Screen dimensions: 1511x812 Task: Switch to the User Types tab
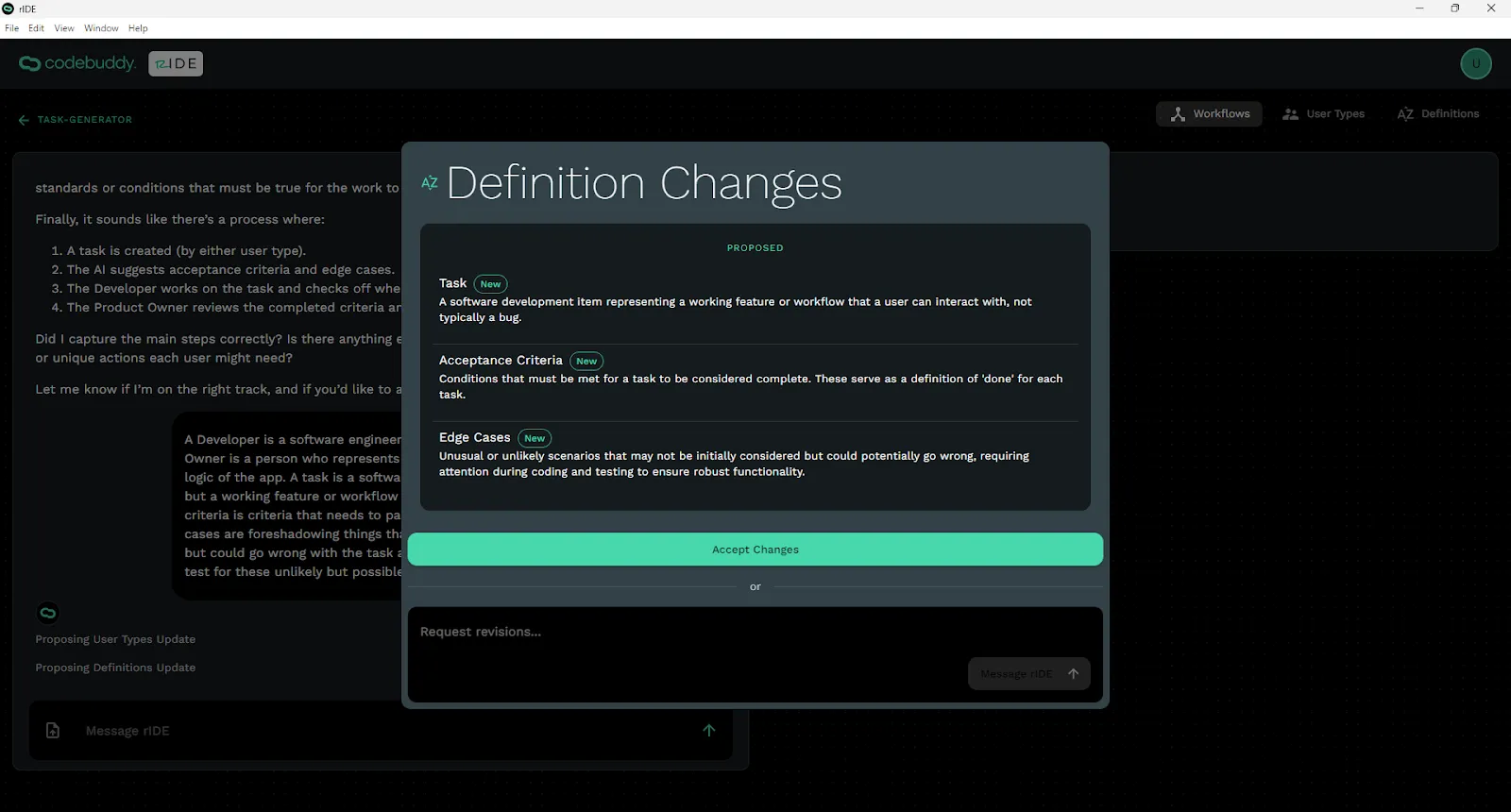coord(1323,114)
